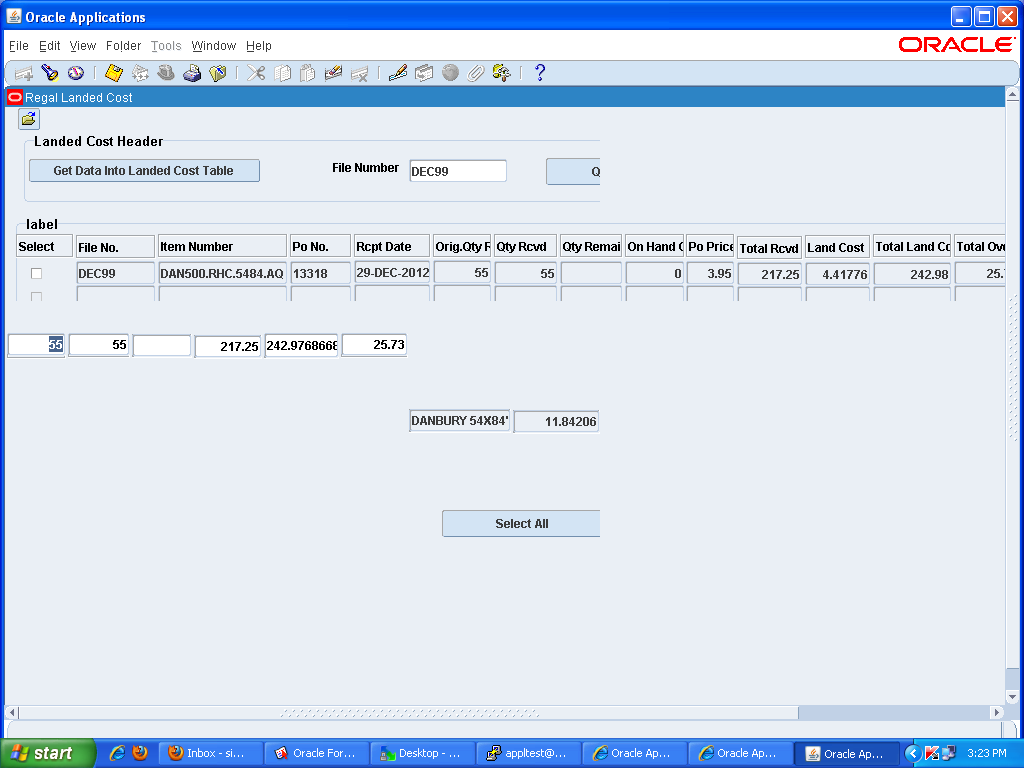
Task: Click the DANBURY 54X84 description field
Action: coord(459,421)
